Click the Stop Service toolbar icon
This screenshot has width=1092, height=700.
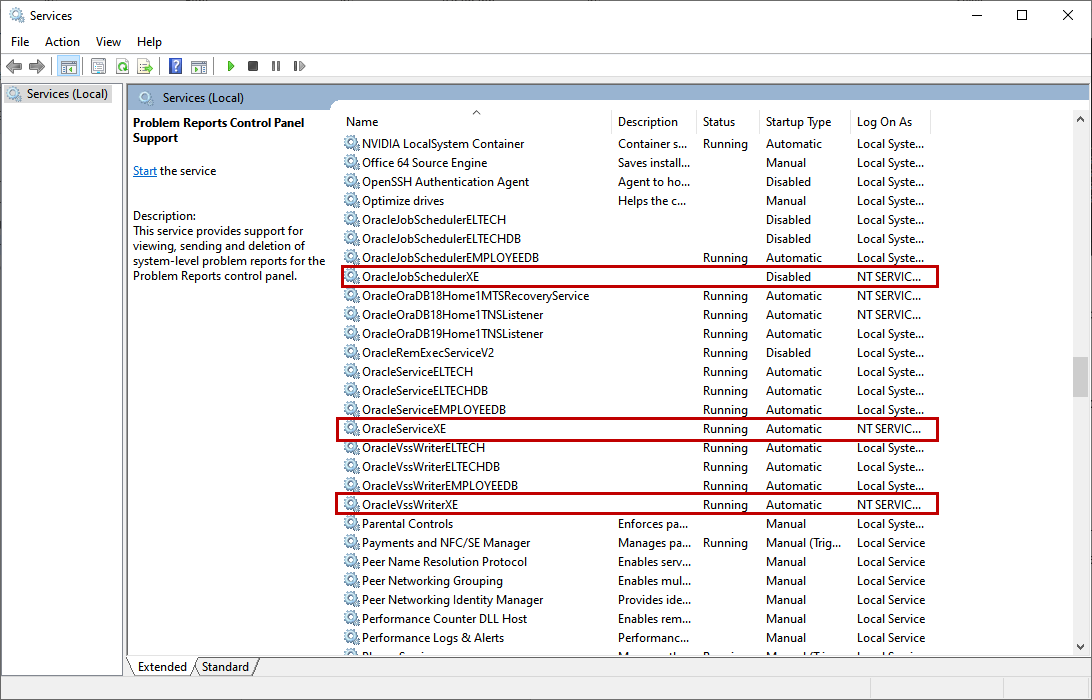tap(253, 66)
